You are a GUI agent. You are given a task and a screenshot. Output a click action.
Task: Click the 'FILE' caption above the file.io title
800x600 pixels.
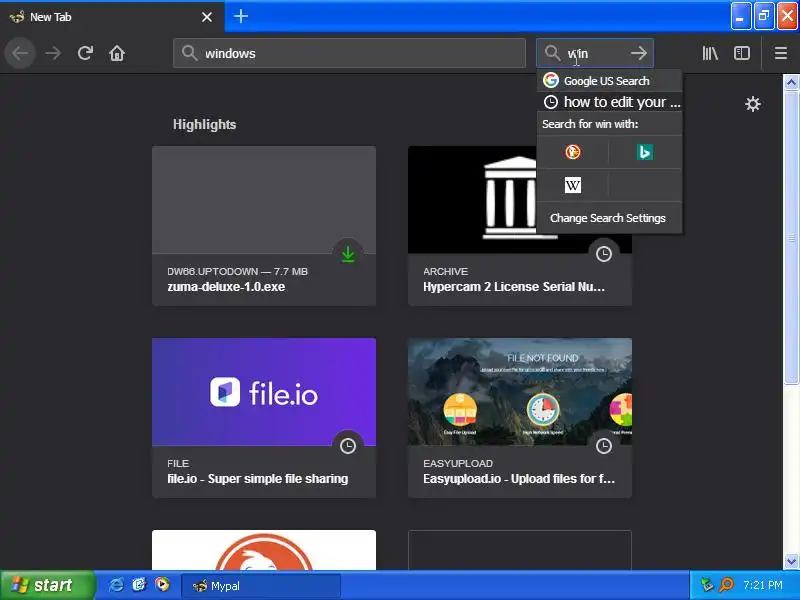[178, 463]
